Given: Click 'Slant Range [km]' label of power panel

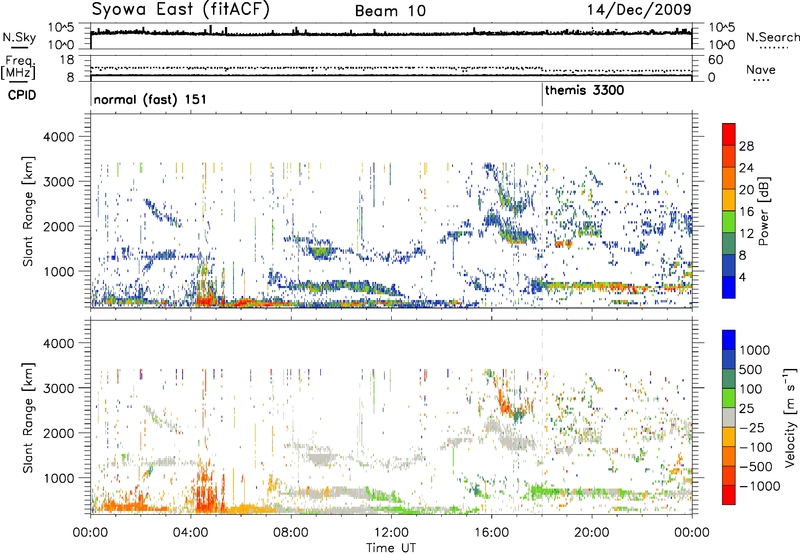Looking at the screenshot, I should tap(28, 211).
